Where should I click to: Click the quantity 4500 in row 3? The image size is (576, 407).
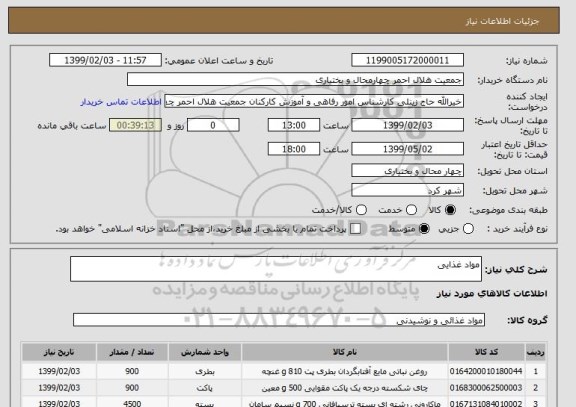tap(132, 403)
